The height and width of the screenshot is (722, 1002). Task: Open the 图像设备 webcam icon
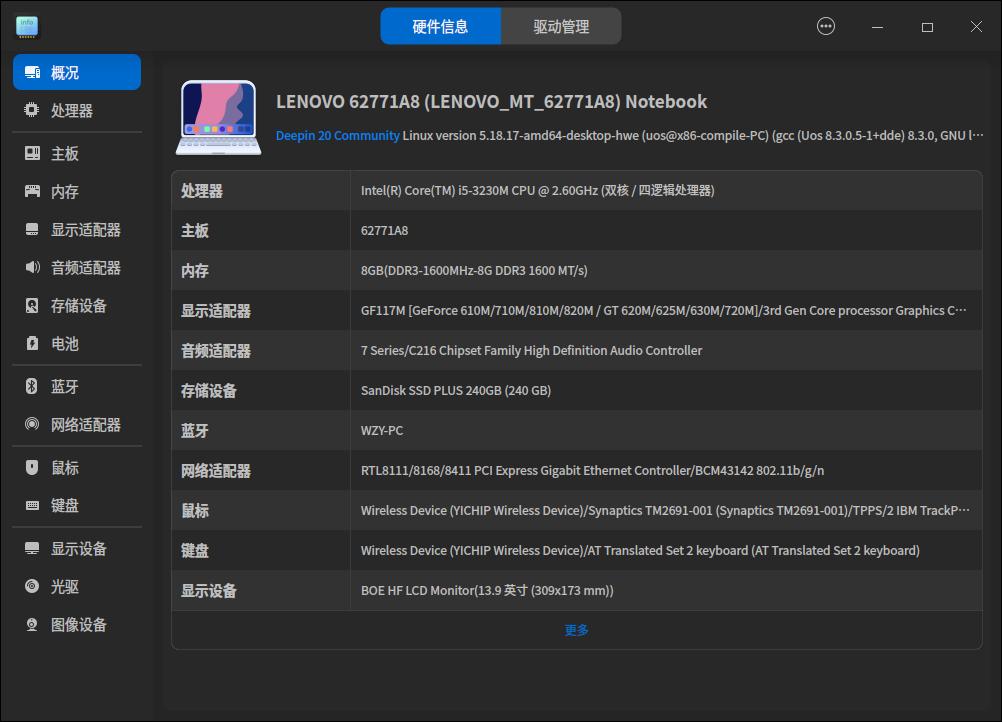[x=32, y=624]
